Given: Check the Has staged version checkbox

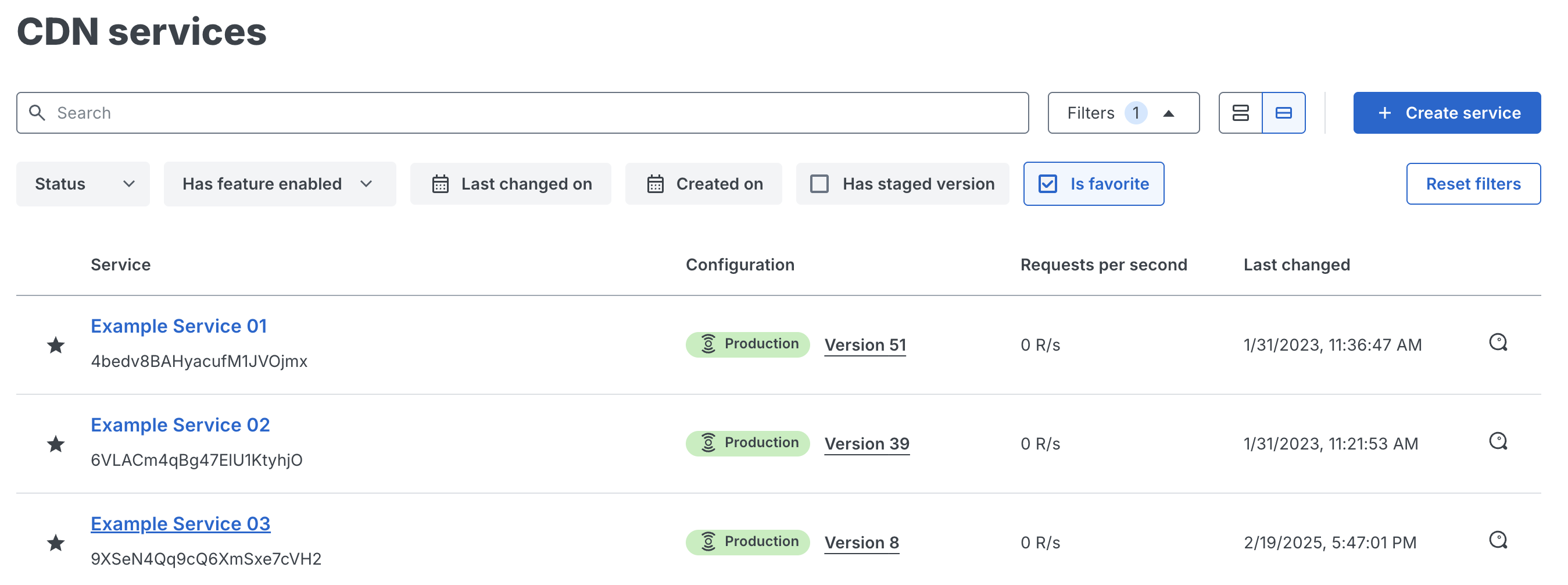Looking at the screenshot, I should pos(820,183).
